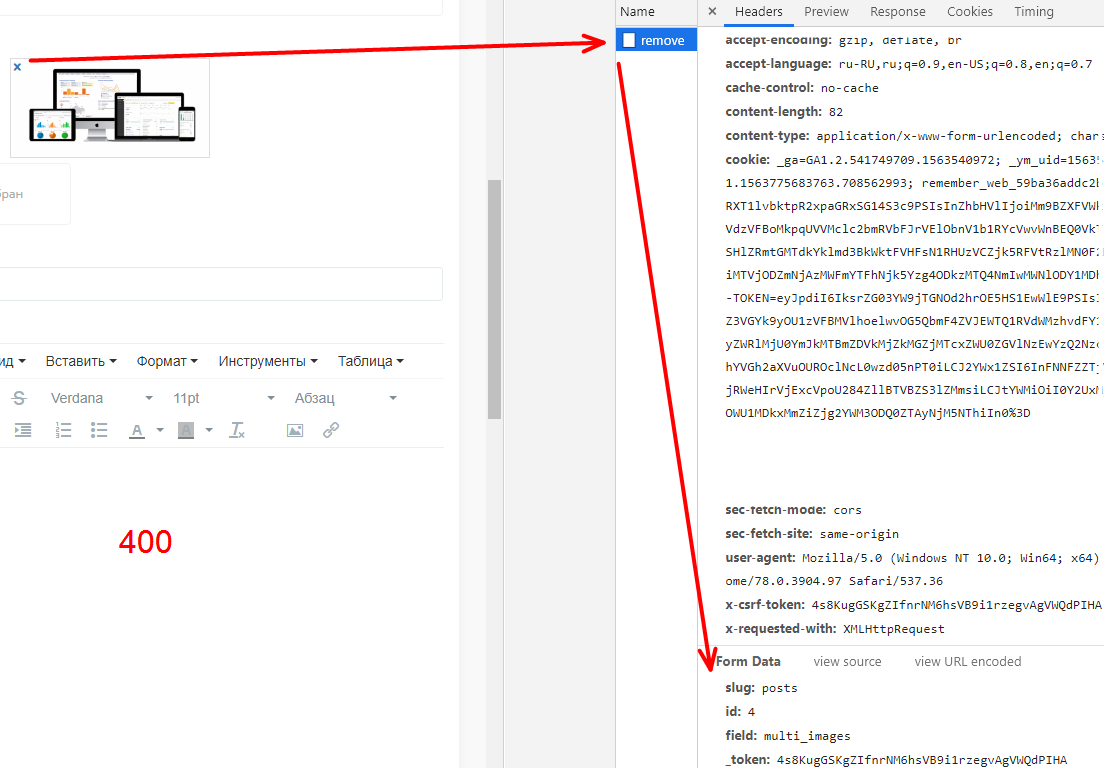Screen dimensions: 1104x768
Task: Check the remove request checkbox
Action: tap(629, 39)
